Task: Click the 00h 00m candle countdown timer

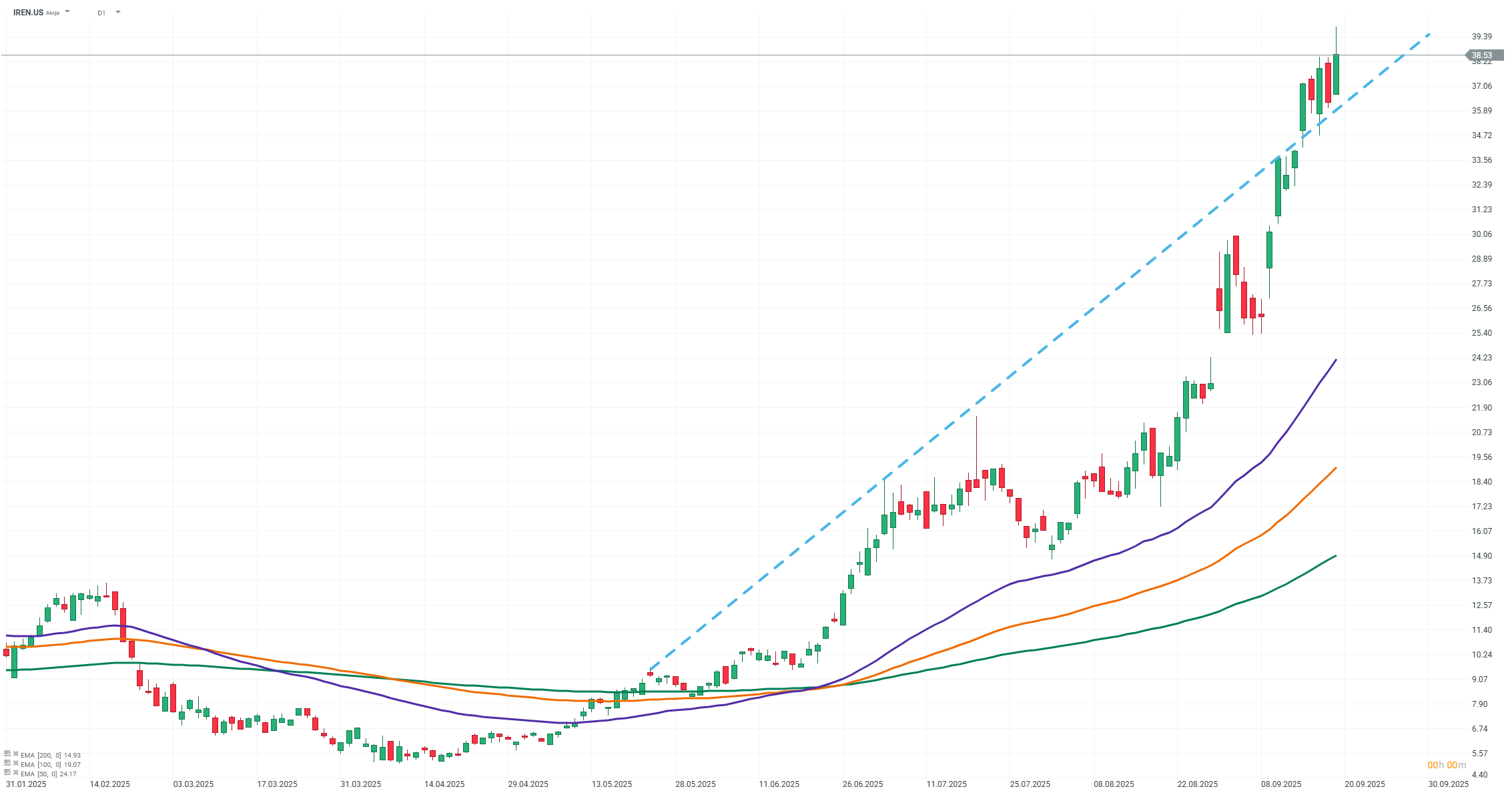Action: (x=1447, y=765)
